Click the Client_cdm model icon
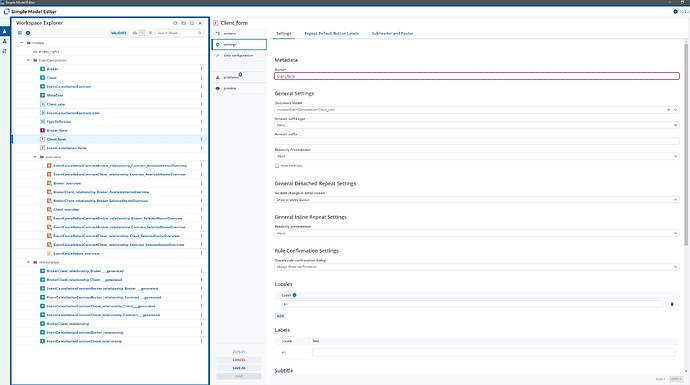The width and height of the screenshot is (690, 385). pos(43,104)
